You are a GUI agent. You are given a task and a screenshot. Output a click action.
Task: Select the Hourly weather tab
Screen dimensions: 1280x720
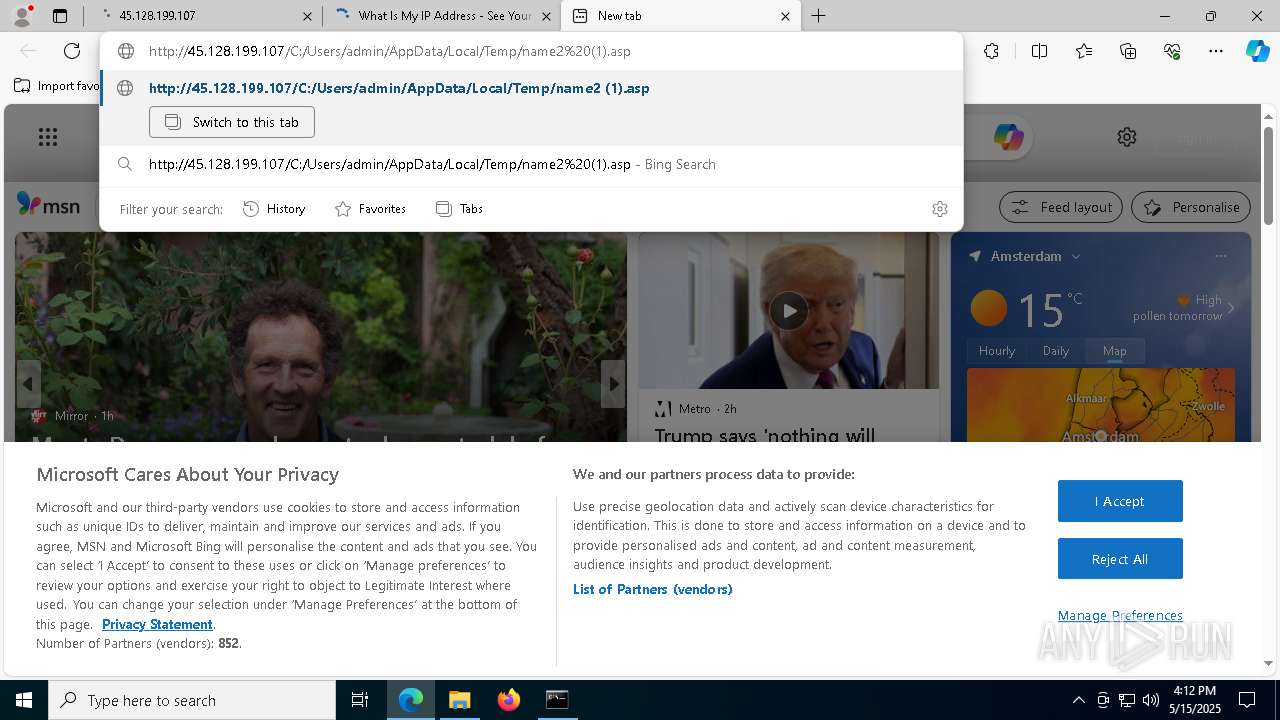click(997, 351)
